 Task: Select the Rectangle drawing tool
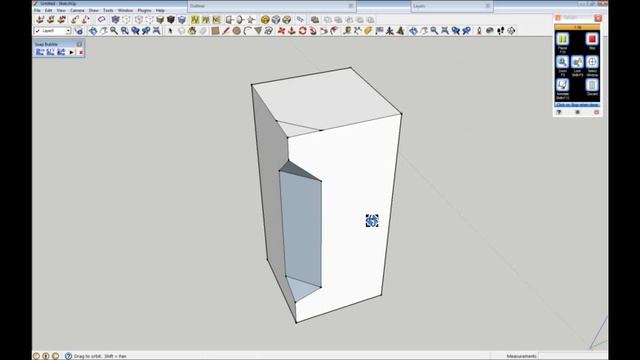click(215, 31)
